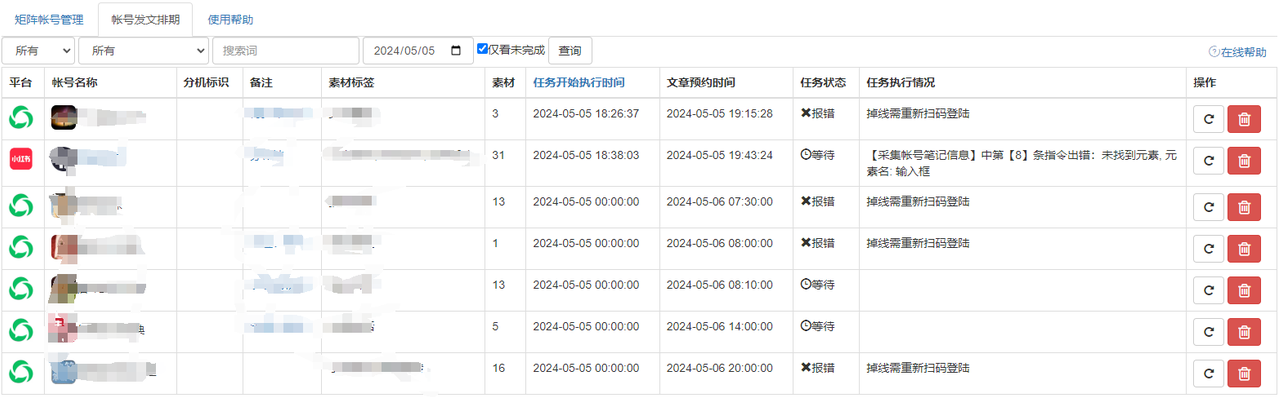This screenshot has height=397, width=1278.
Task: Click 等待 status in the 14:00:00 row
Action: [x=817, y=326]
